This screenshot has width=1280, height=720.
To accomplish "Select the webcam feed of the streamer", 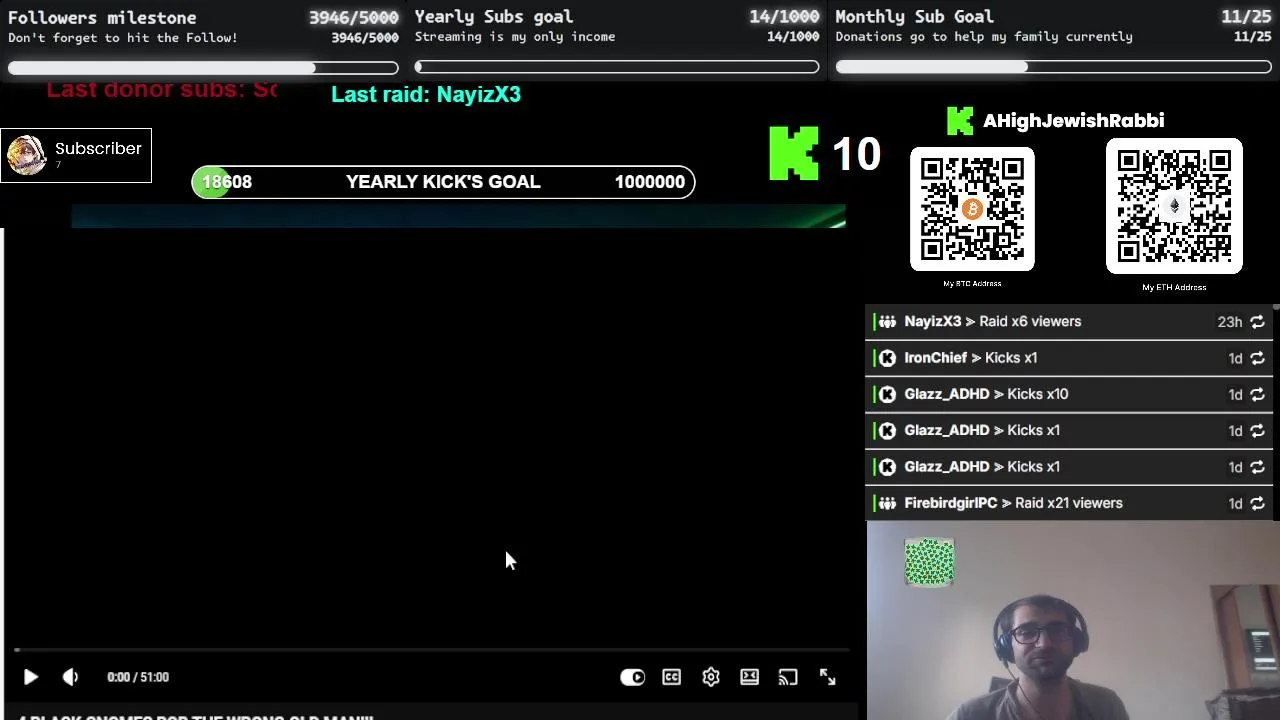I will pos(1073,621).
